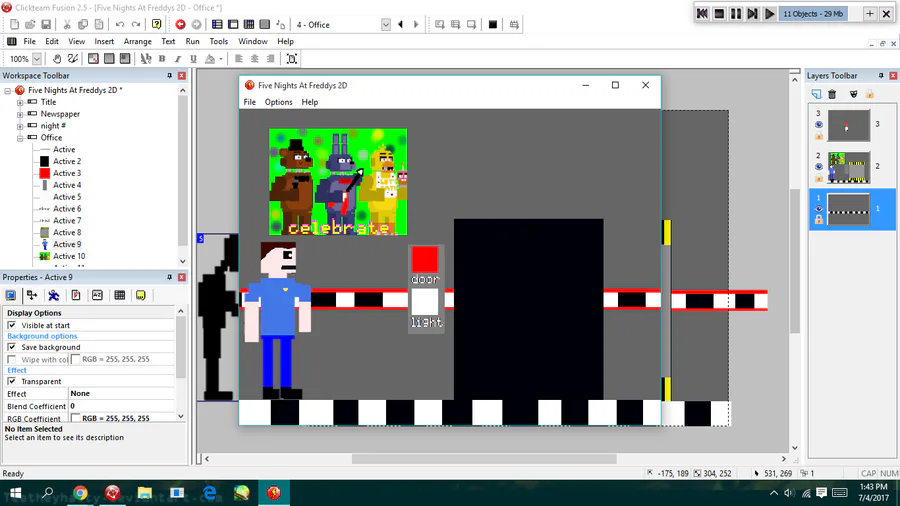900x506 pixels.
Task: Expand the night # frame in the workspace tree
Action: tap(20, 126)
